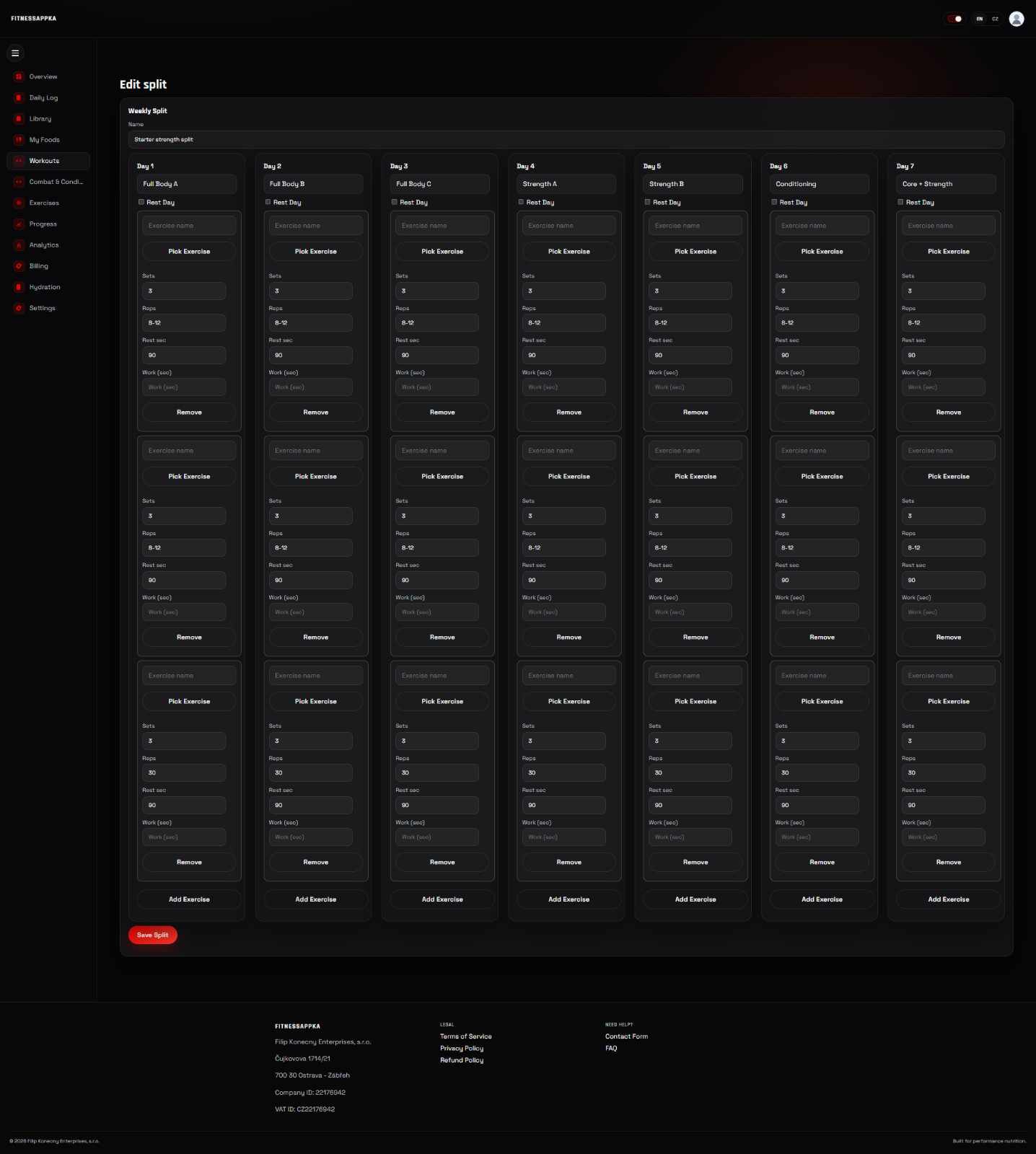The height and width of the screenshot is (1154, 1036).
Task: Click the split Name input field
Action: pos(566,140)
